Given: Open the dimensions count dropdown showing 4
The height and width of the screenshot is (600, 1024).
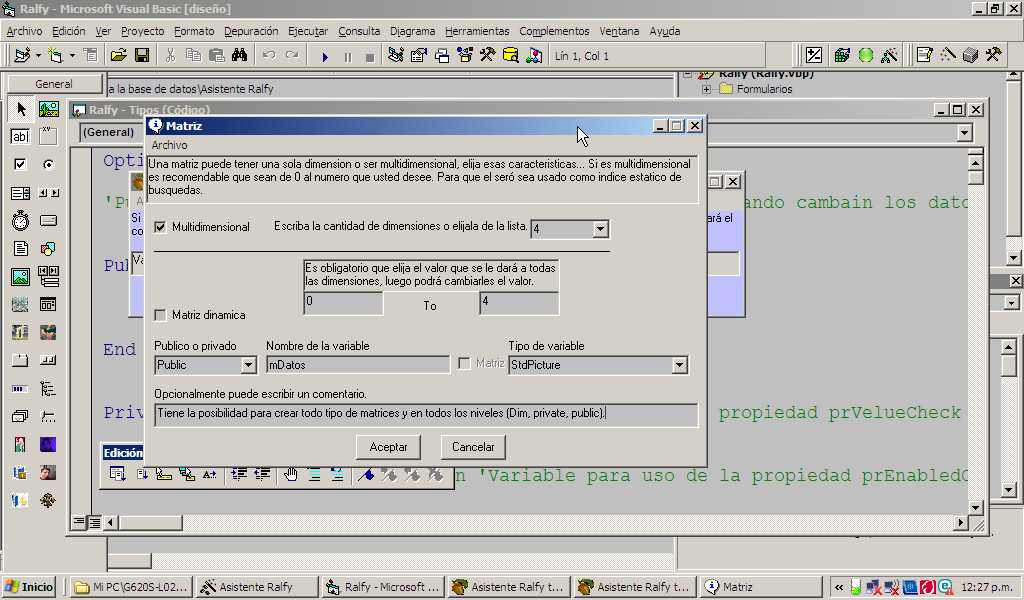Looking at the screenshot, I should (x=600, y=229).
